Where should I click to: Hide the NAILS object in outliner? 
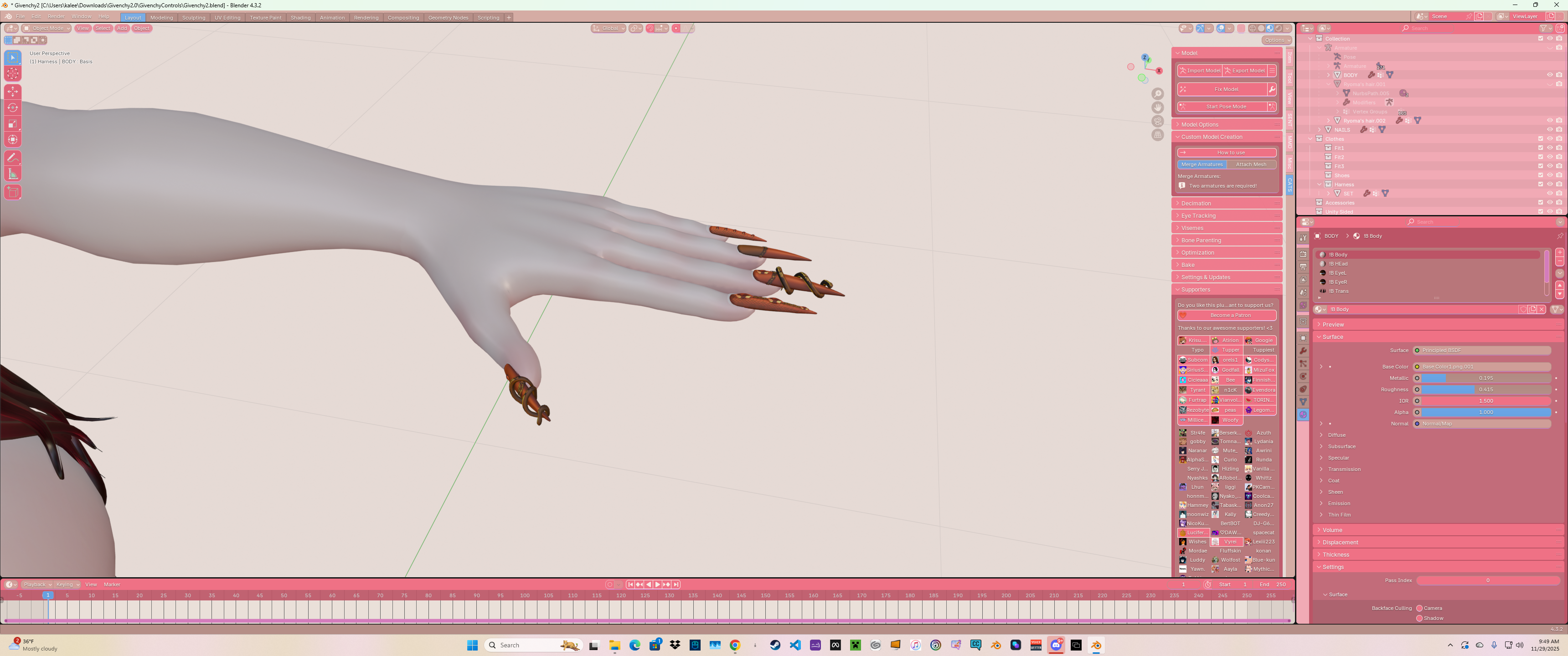[1550, 130]
